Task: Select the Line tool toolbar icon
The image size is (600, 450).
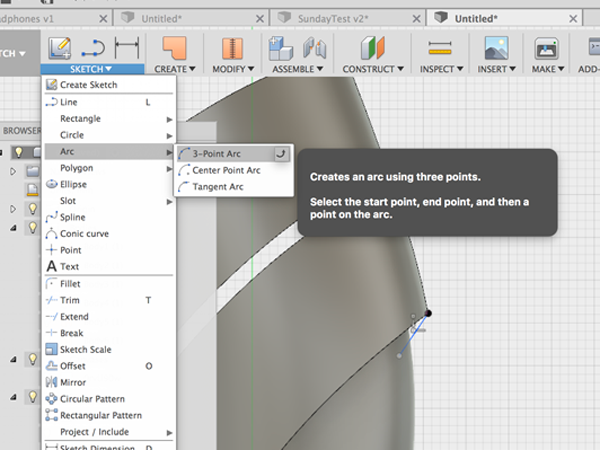Action: (x=93, y=48)
